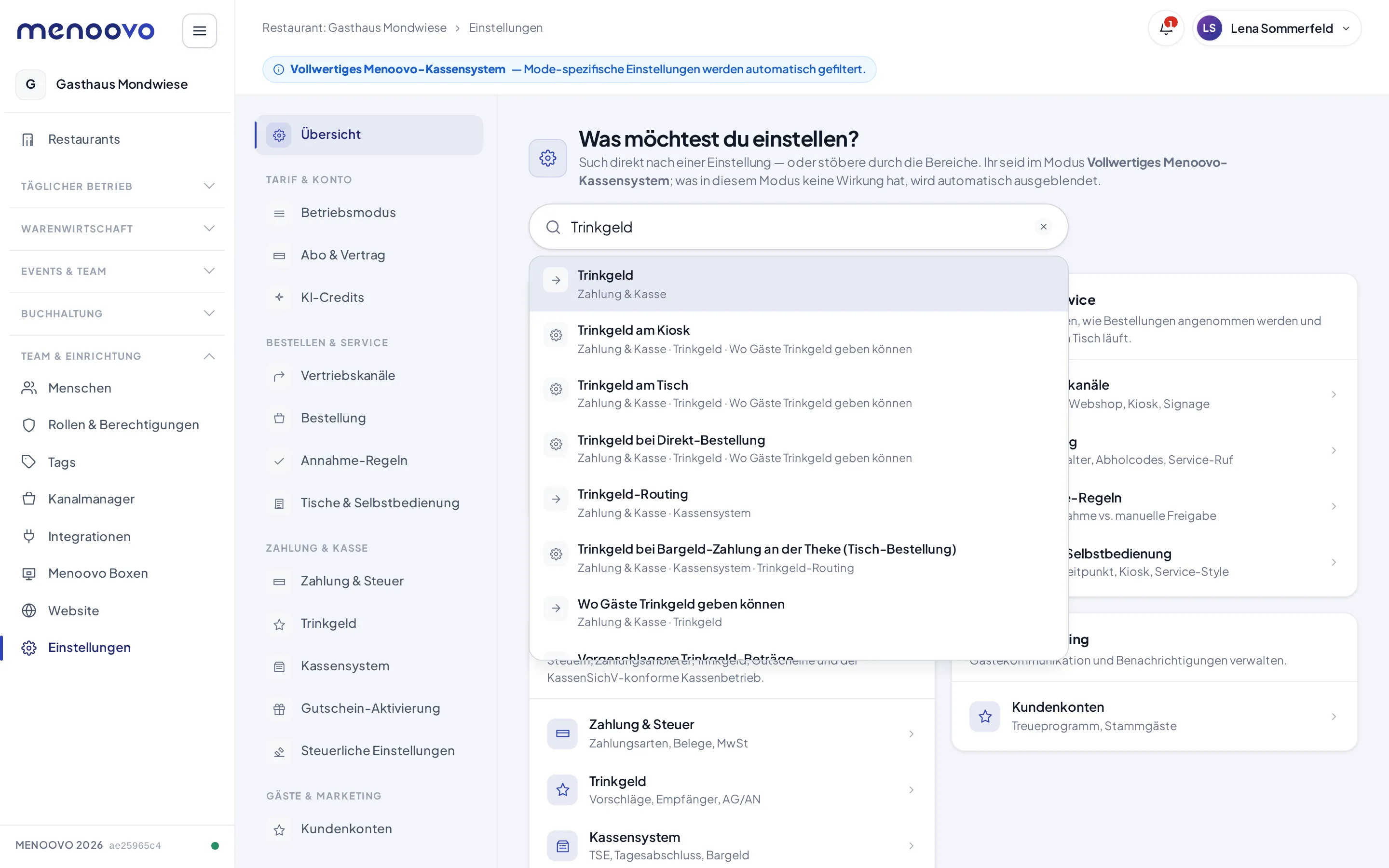Click Gasthaus Mondwiese restaurant selector
This screenshot has width=1389, height=868.
117,84
